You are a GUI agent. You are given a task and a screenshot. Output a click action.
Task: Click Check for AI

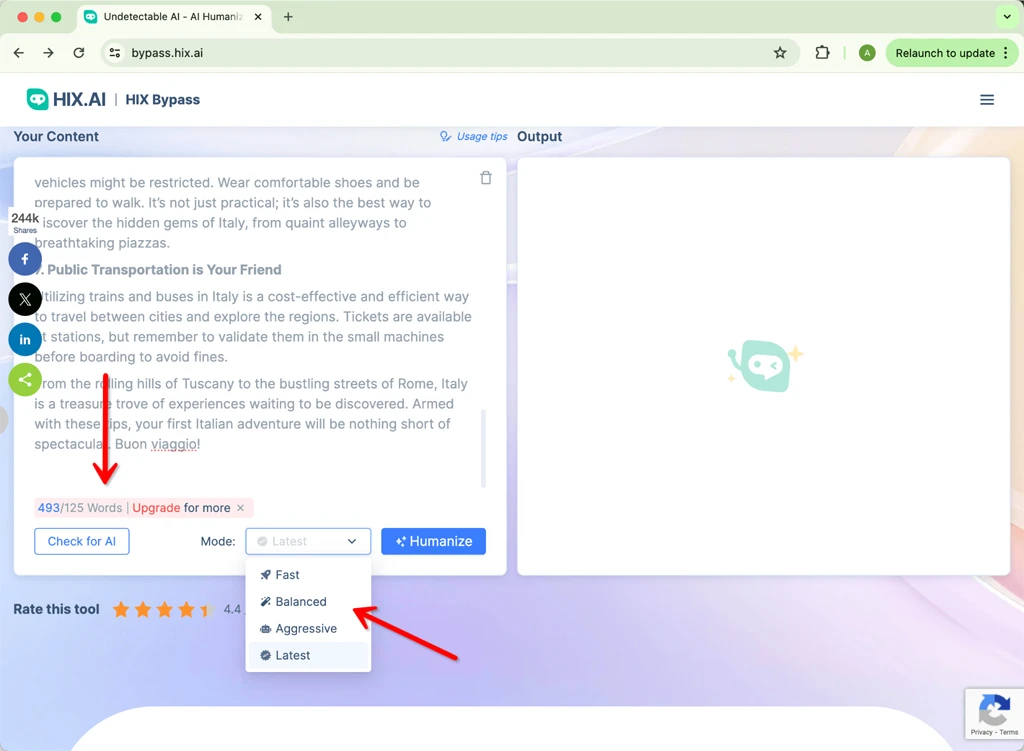coord(82,541)
